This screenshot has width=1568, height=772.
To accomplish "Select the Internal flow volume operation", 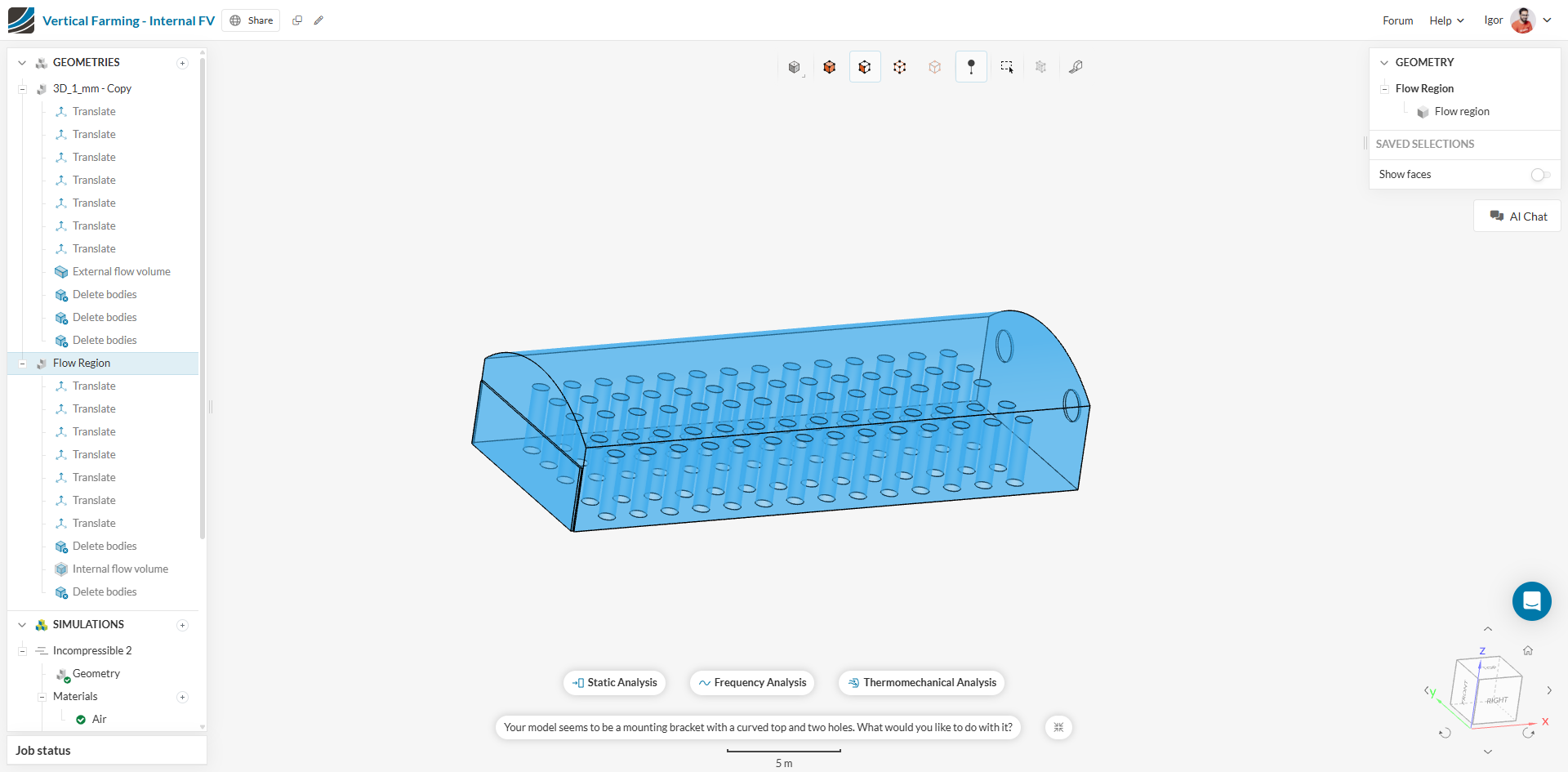I will 120,569.
